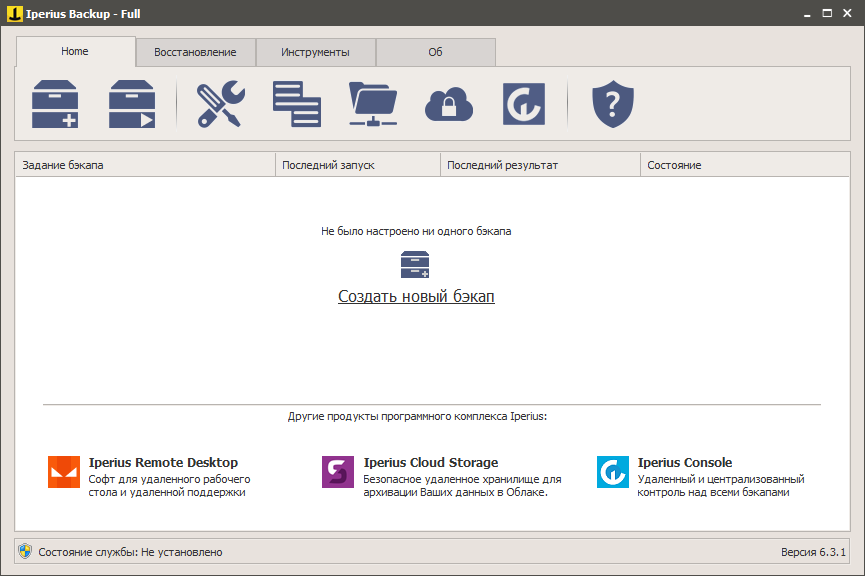Open the settings wrench icon on toolbar
This screenshot has height=576, width=865.
[222, 103]
